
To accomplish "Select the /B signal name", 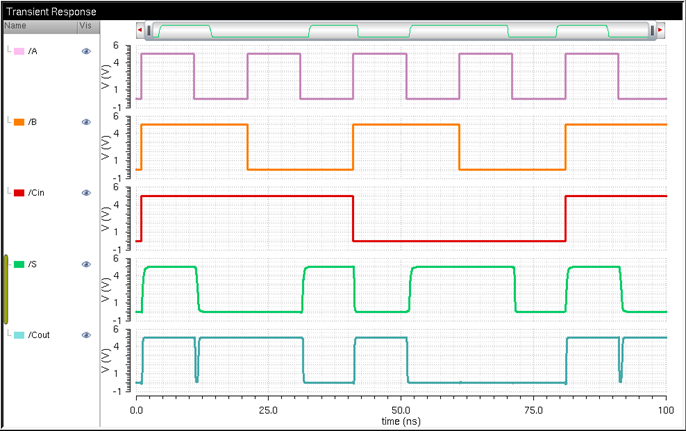I will 33,122.
